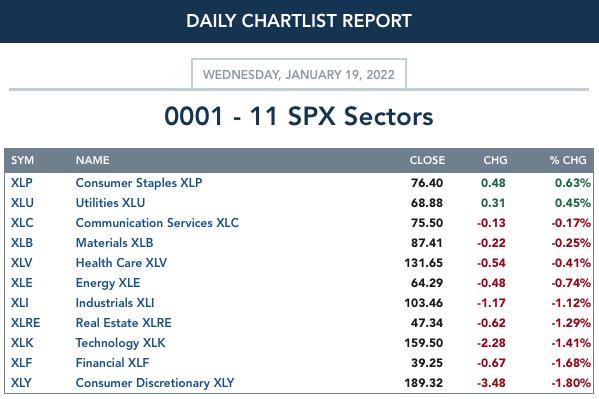Sort by CHG column header

point(495,160)
